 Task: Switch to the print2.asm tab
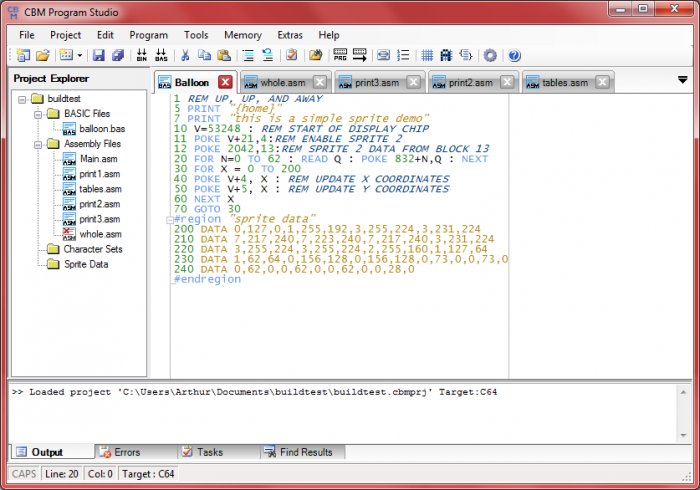(x=471, y=83)
